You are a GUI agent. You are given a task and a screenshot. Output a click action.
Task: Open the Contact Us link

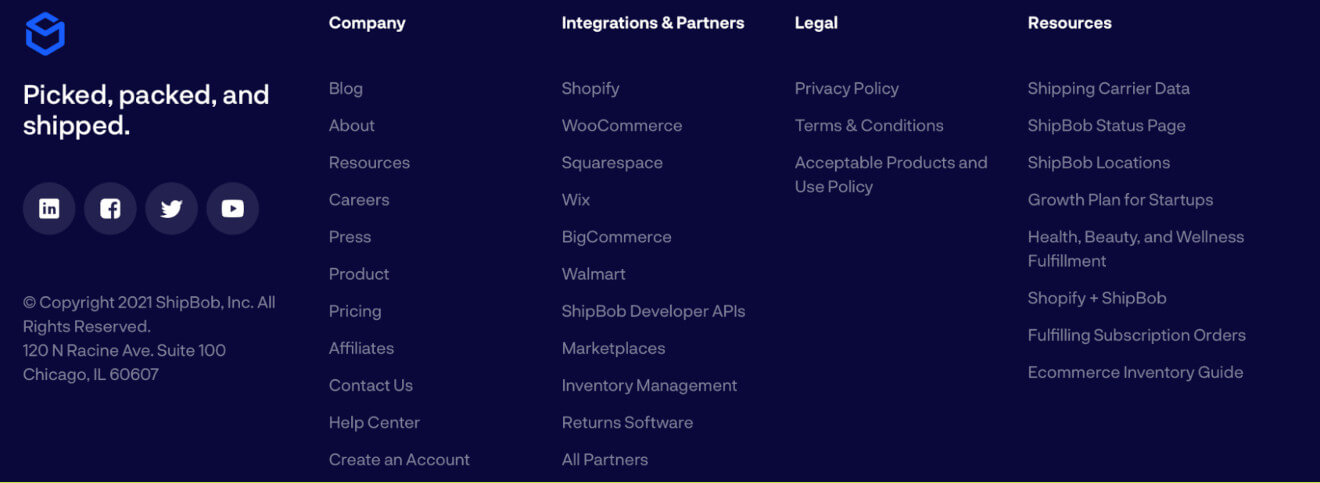click(x=371, y=384)
